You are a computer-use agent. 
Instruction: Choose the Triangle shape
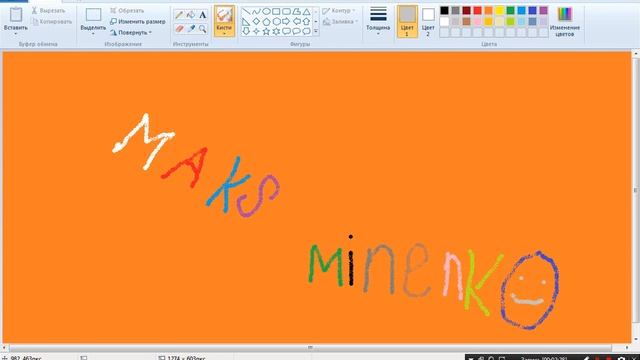pyautogui.click(x=306, y=11)
